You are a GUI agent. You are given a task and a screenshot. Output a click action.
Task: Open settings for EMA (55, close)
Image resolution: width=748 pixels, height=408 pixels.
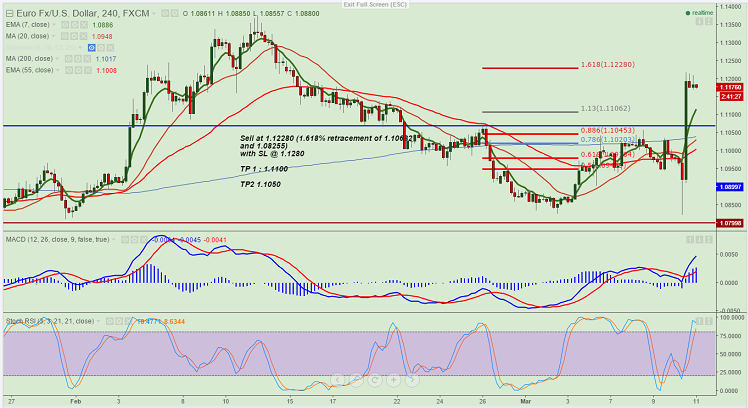[78, 70]
